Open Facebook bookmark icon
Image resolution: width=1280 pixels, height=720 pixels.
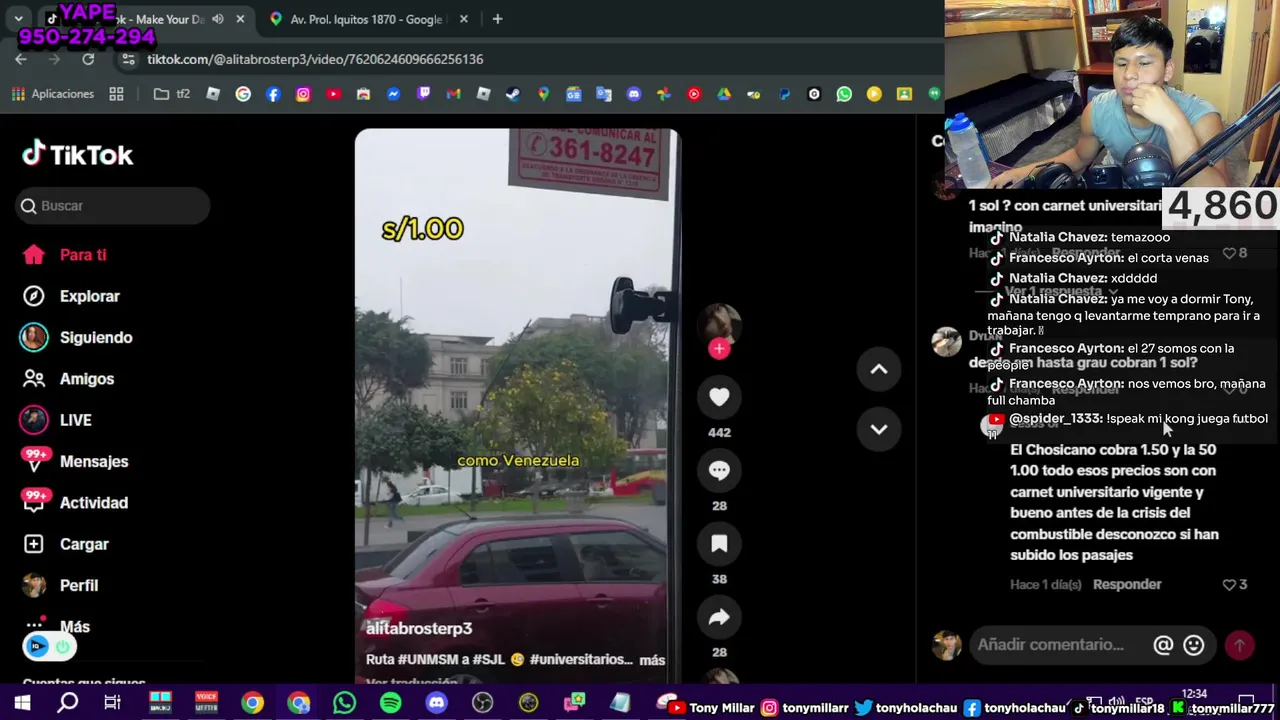[273, 94]
